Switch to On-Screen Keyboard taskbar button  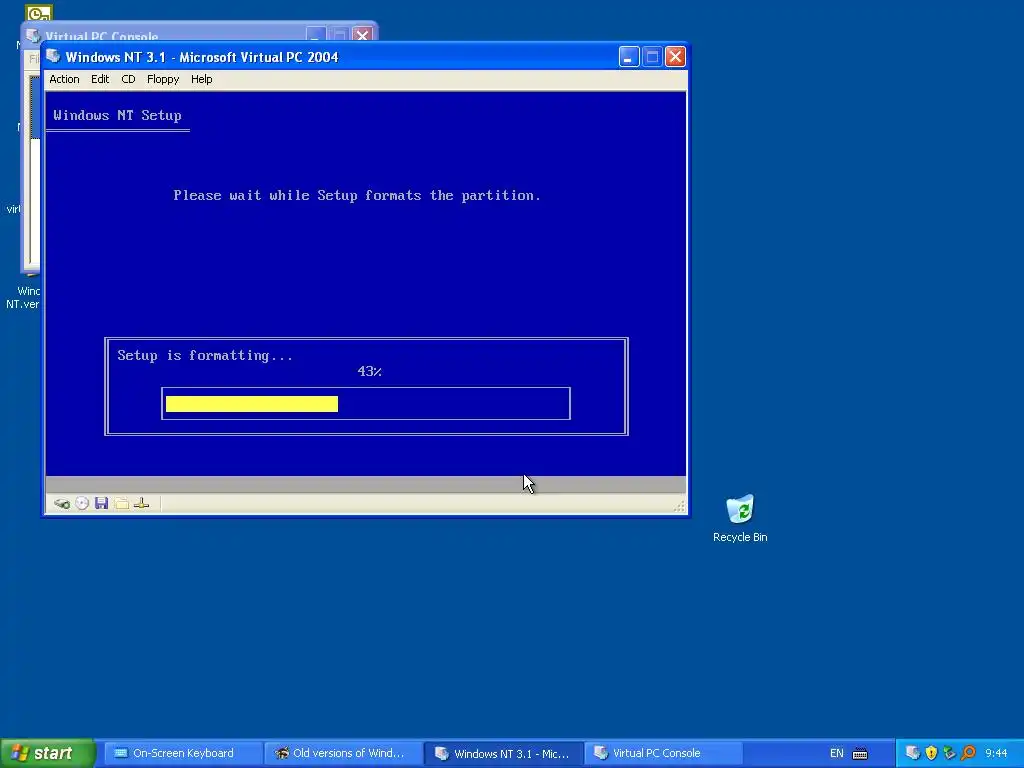pyautogui.click(x=183, y=753)
